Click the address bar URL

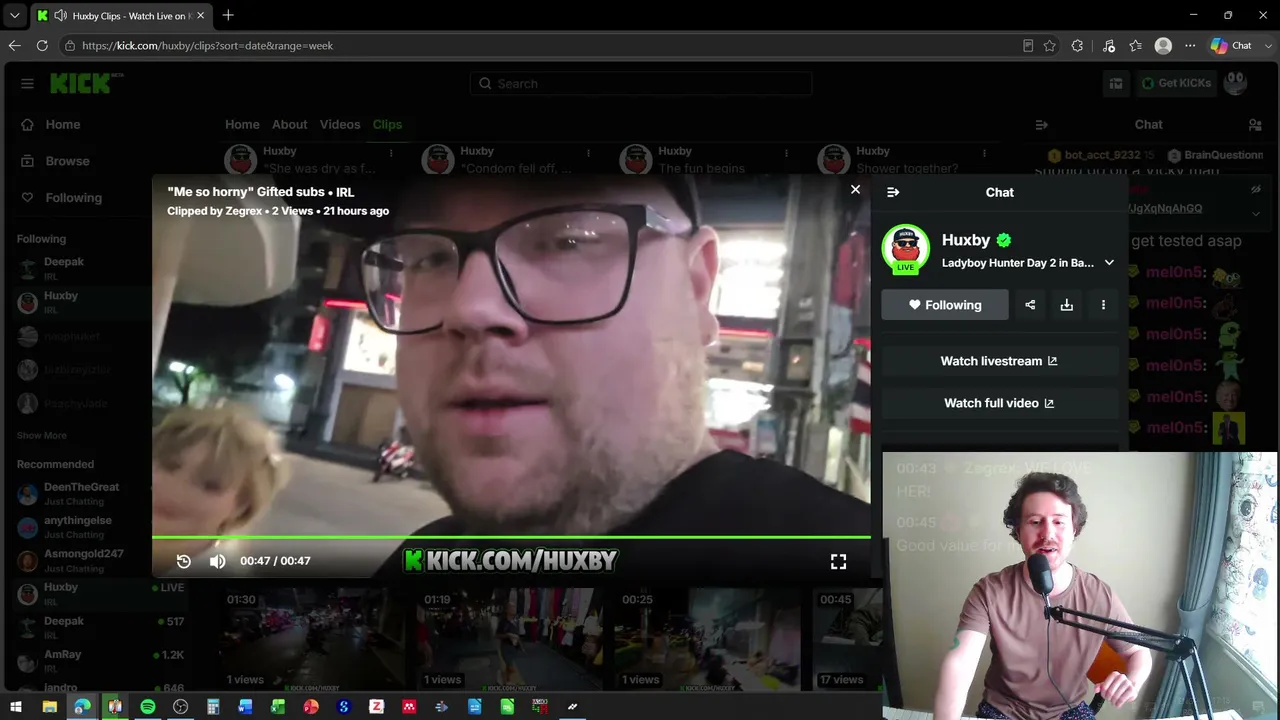tap(208, 45)
